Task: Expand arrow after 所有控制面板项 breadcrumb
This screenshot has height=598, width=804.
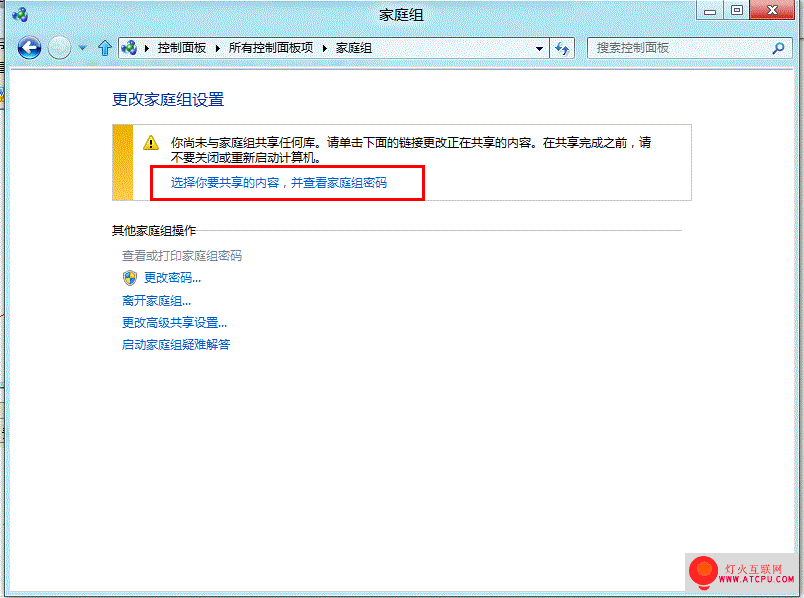Action: click(x=325, y=48)
